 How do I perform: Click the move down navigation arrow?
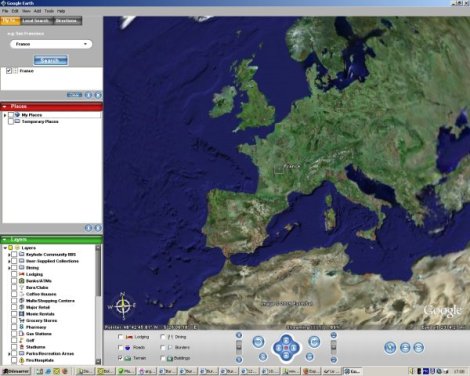286,356
